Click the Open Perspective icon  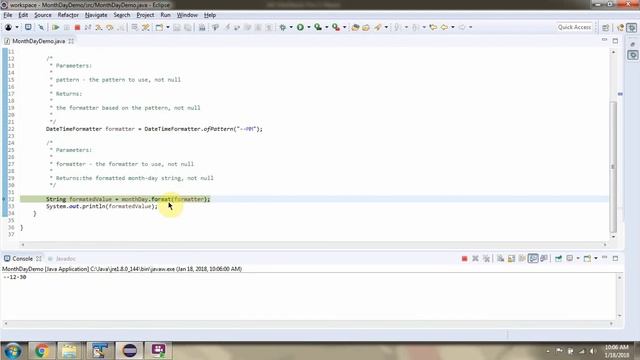pos(605,27)
